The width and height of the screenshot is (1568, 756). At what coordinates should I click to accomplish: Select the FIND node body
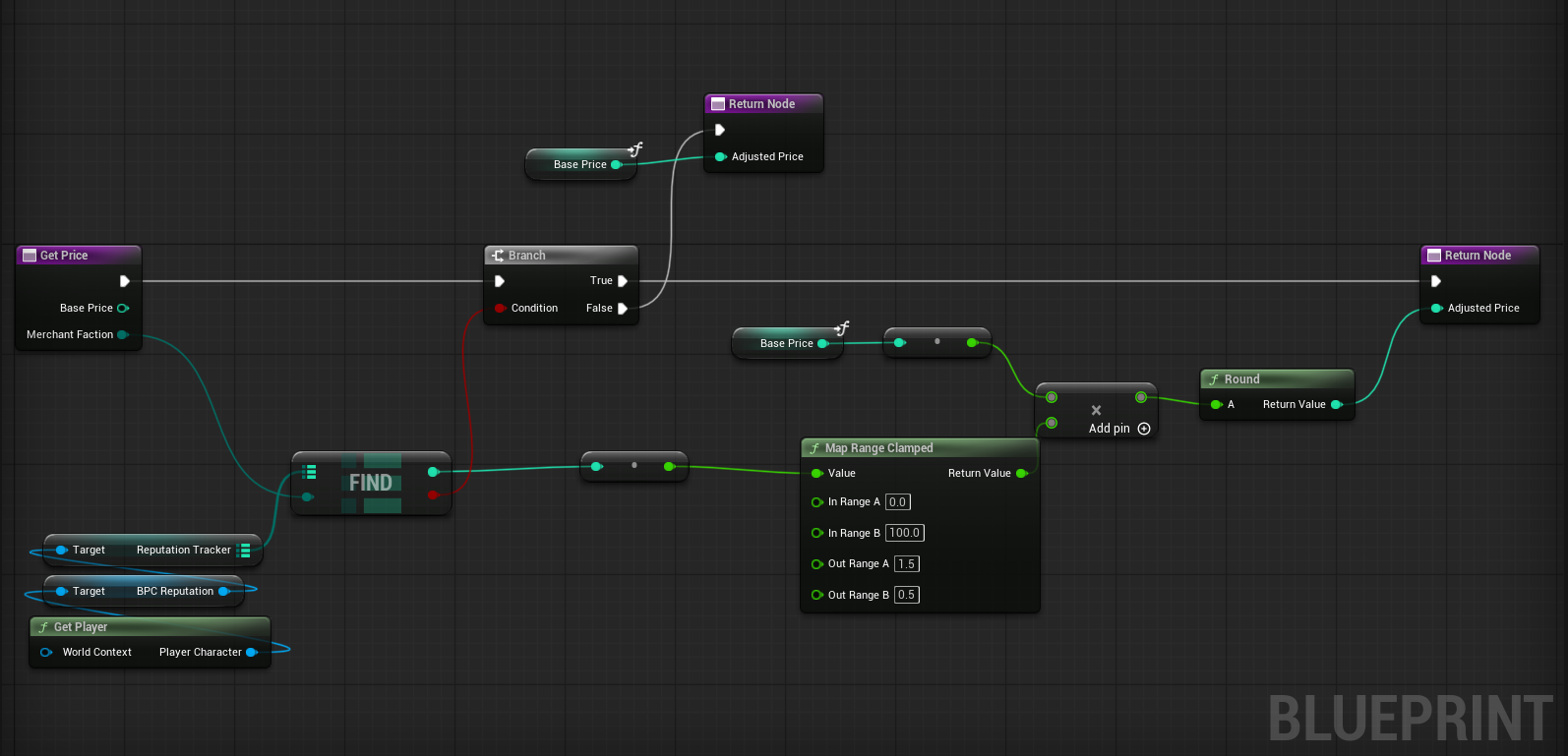point(371,483)
